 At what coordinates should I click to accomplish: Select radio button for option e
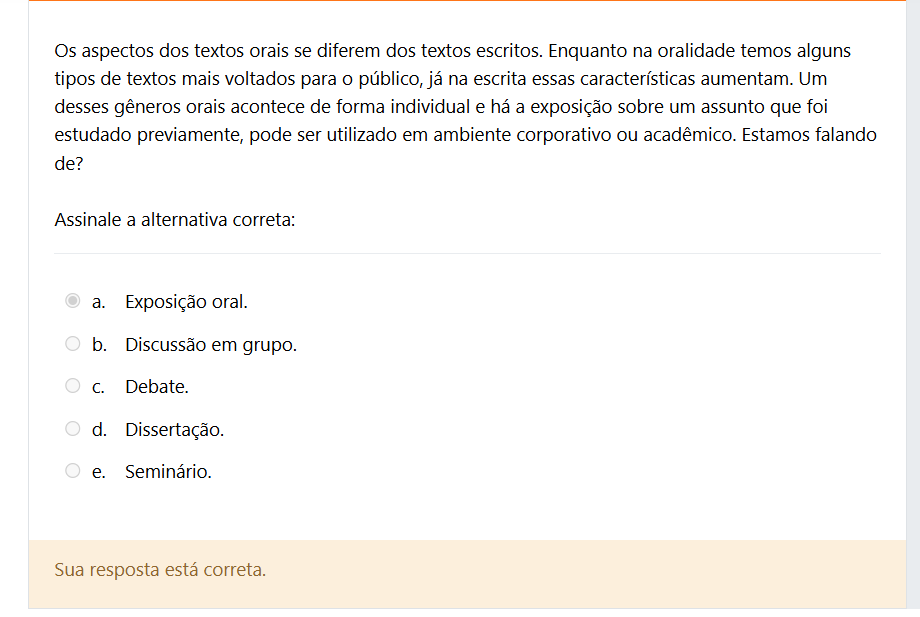coord(72,471)
